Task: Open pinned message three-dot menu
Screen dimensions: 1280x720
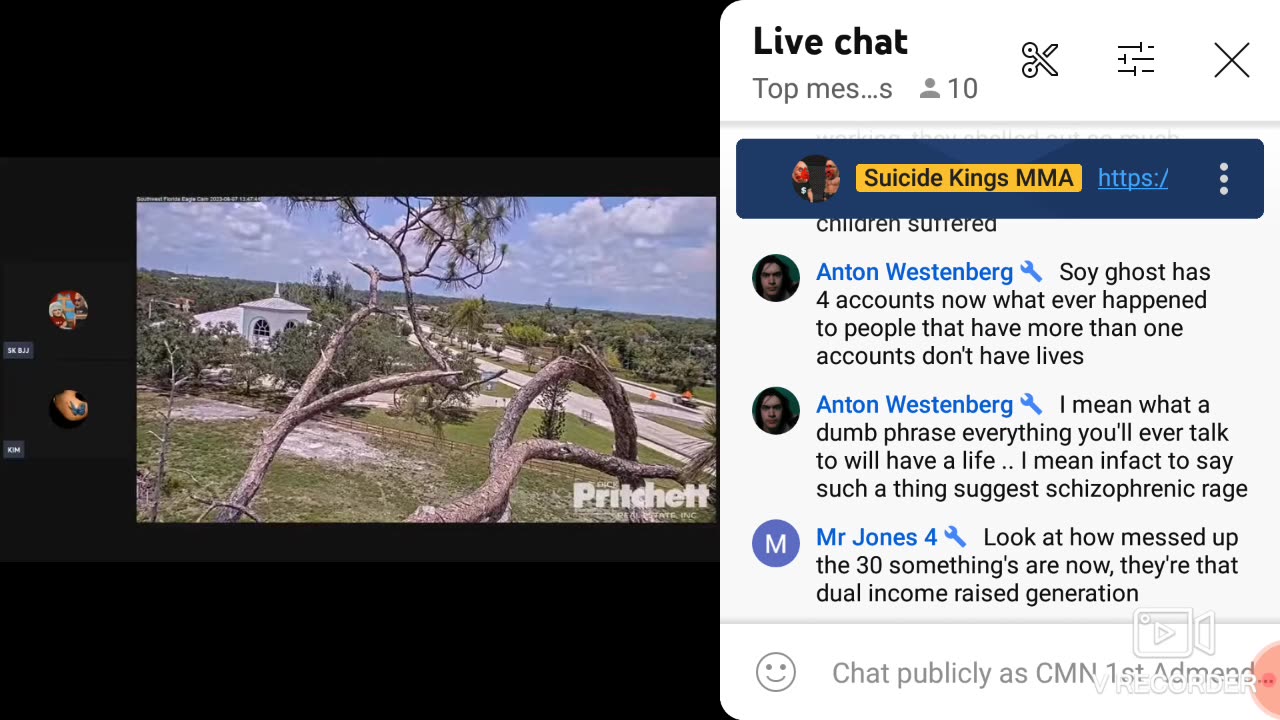Action: click(x=1223, y=179)
